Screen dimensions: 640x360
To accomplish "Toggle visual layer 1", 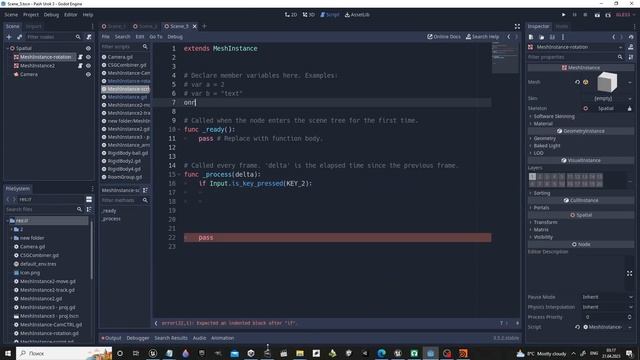I will pyautogui.click(x=532, y=177).
